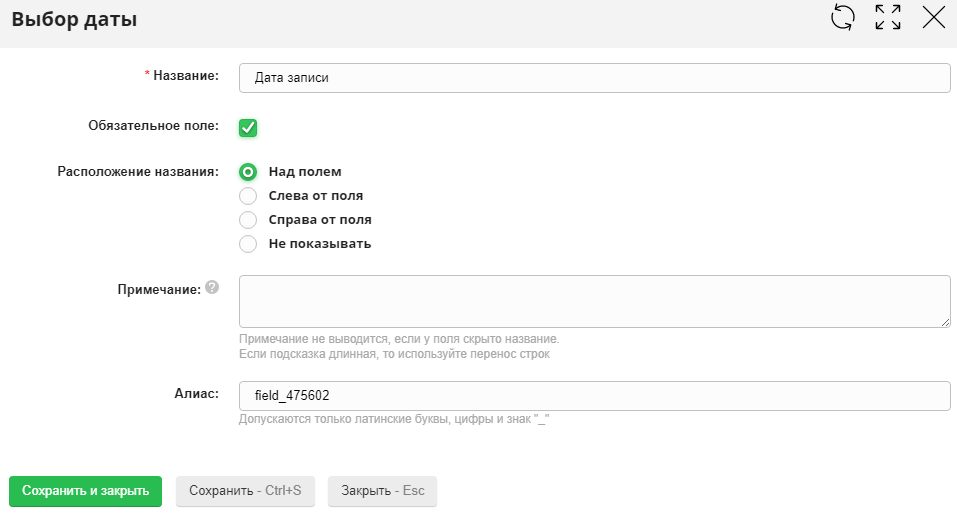
Task: Grab the resize handle of Примечание textarea
Action: tap(944, 321)
